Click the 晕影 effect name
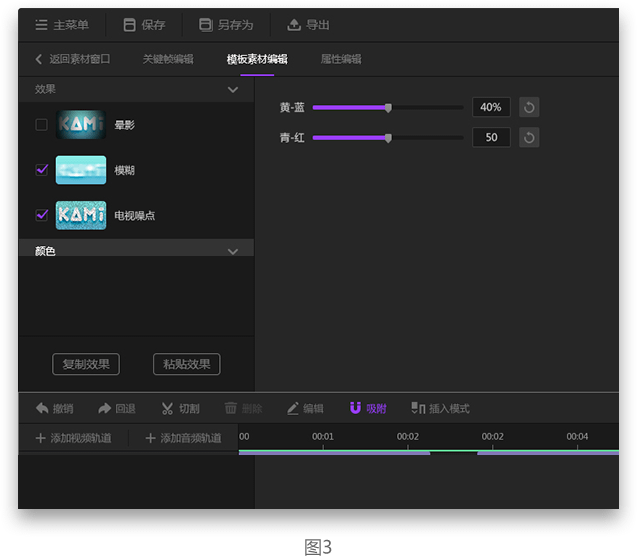The height and width of the screenshot is (556, 637). (124, 125)
